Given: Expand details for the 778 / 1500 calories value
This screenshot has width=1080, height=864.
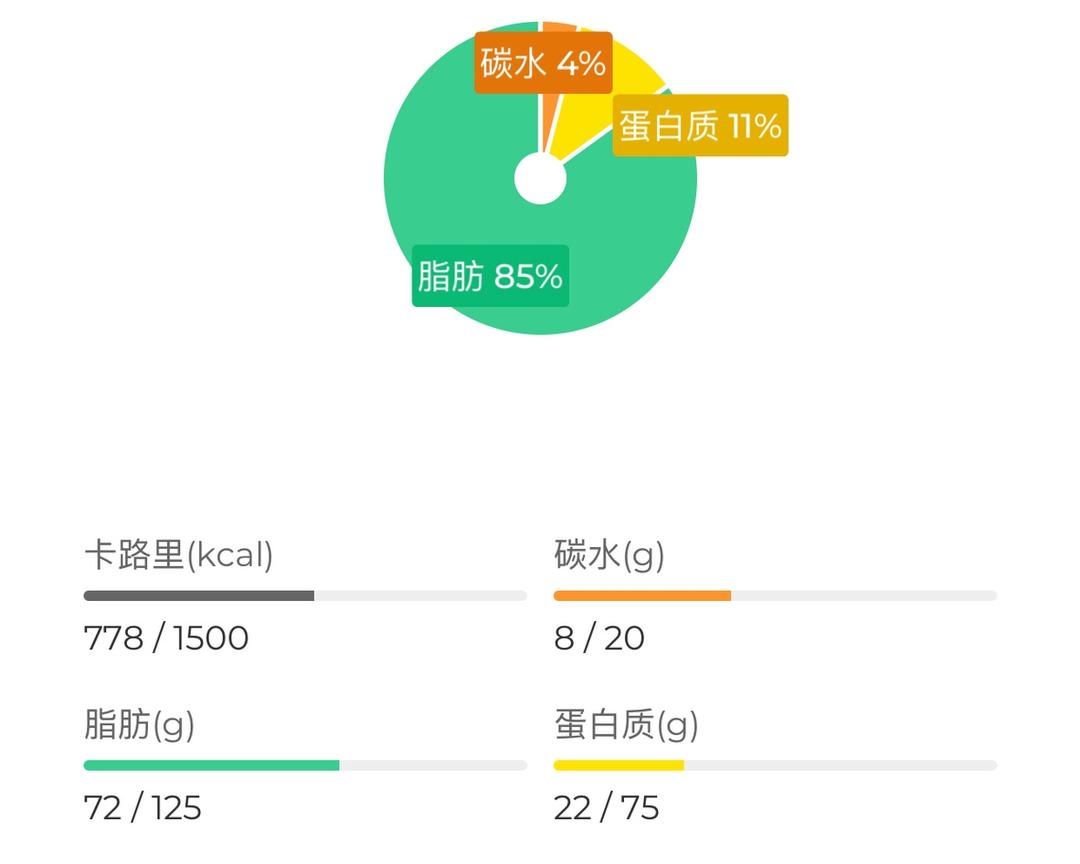Looking at the screenshot, I should pos(166,639).
